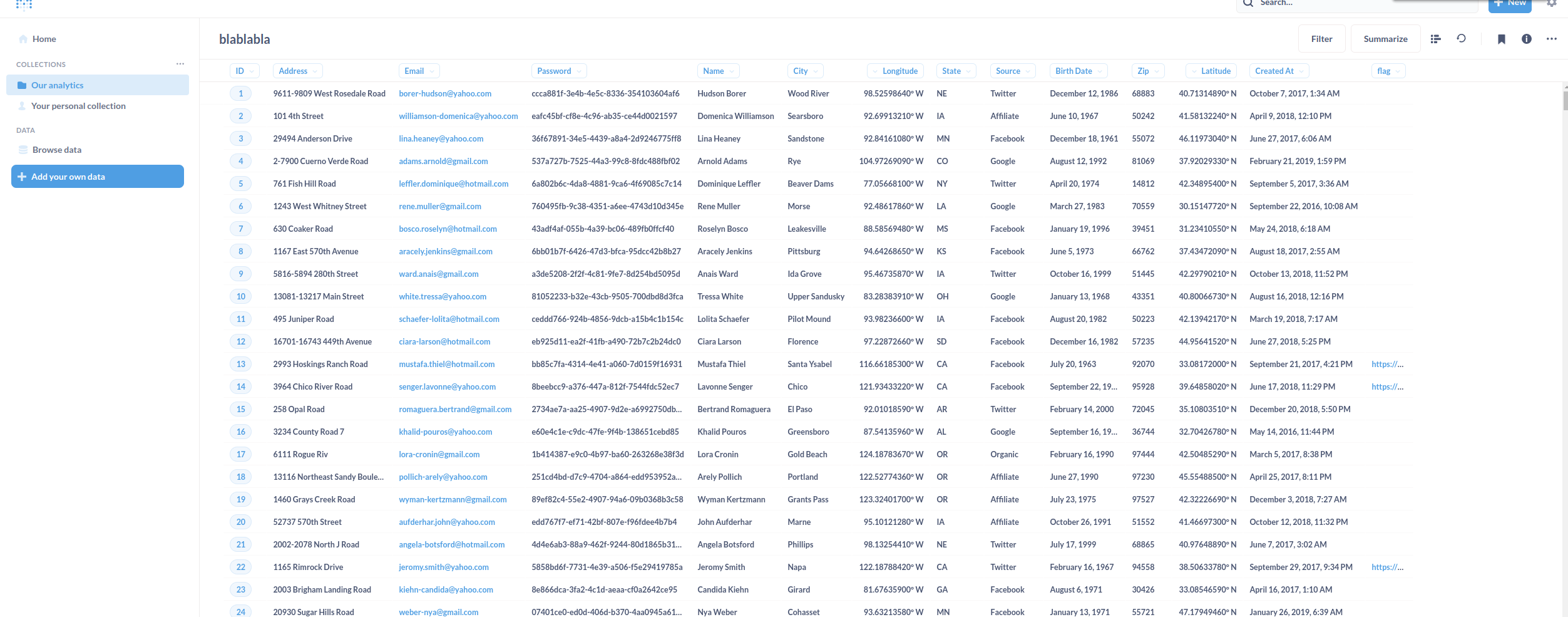Viewport: 1568px width, 617px height.
Task: Open the Longitude column header menu
Action: coord(895,71)
